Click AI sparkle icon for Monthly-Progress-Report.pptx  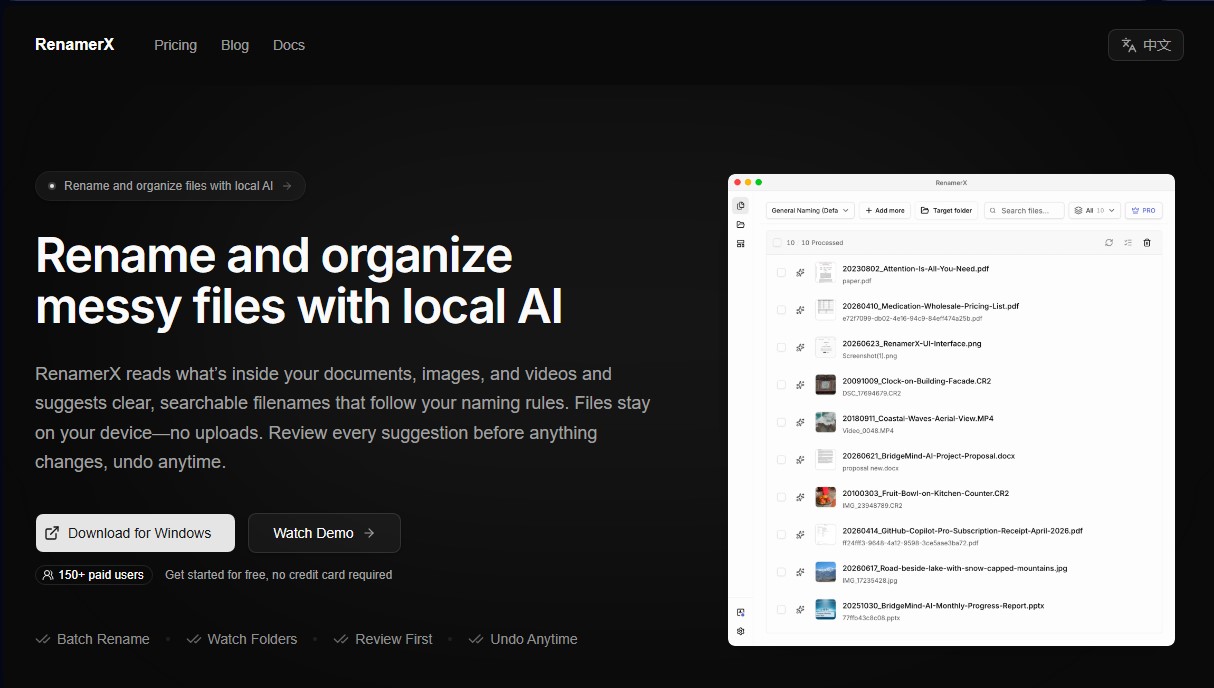point(800,610)
